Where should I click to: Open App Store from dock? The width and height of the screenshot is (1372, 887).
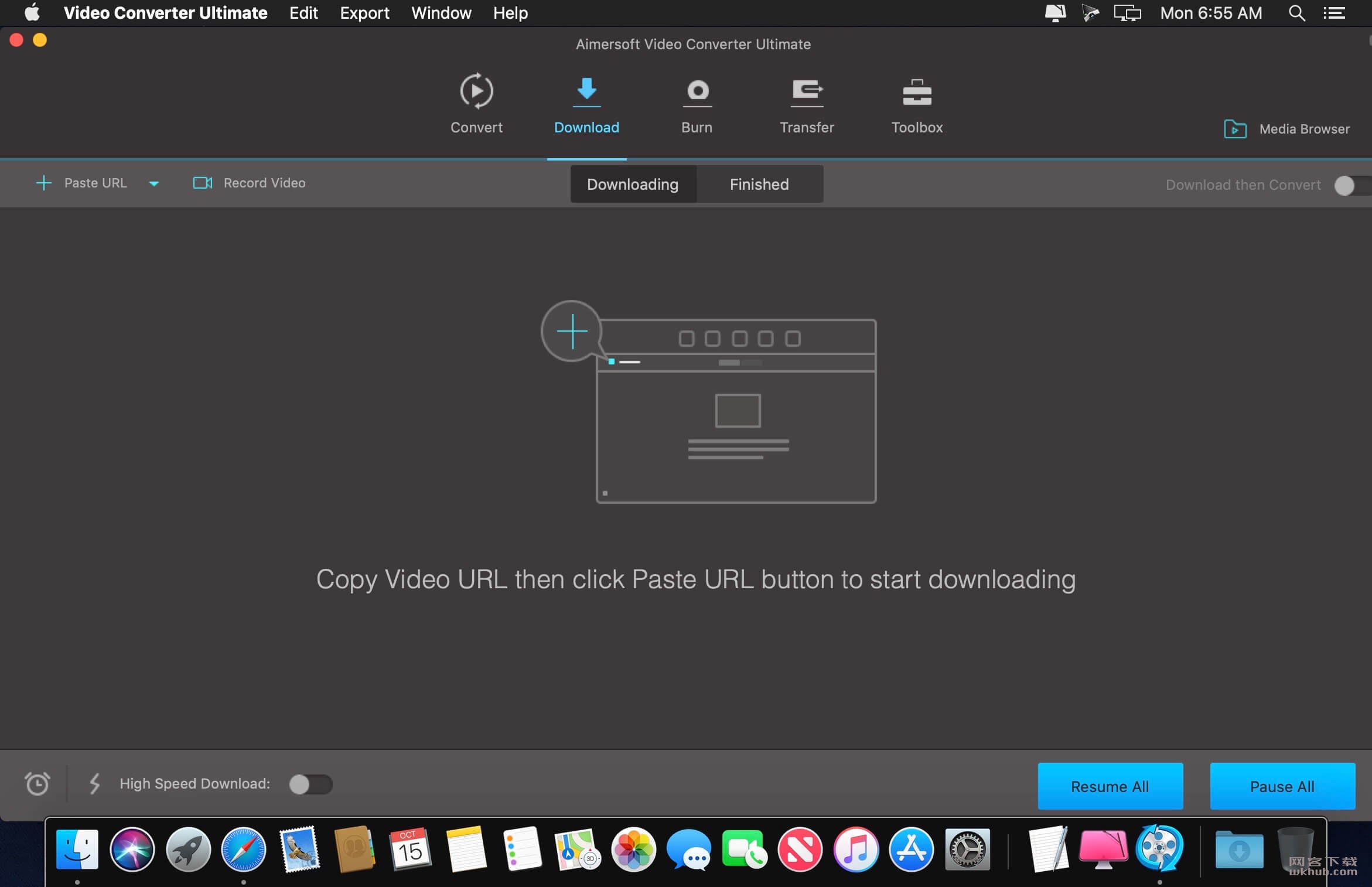[x=912, y=849]
